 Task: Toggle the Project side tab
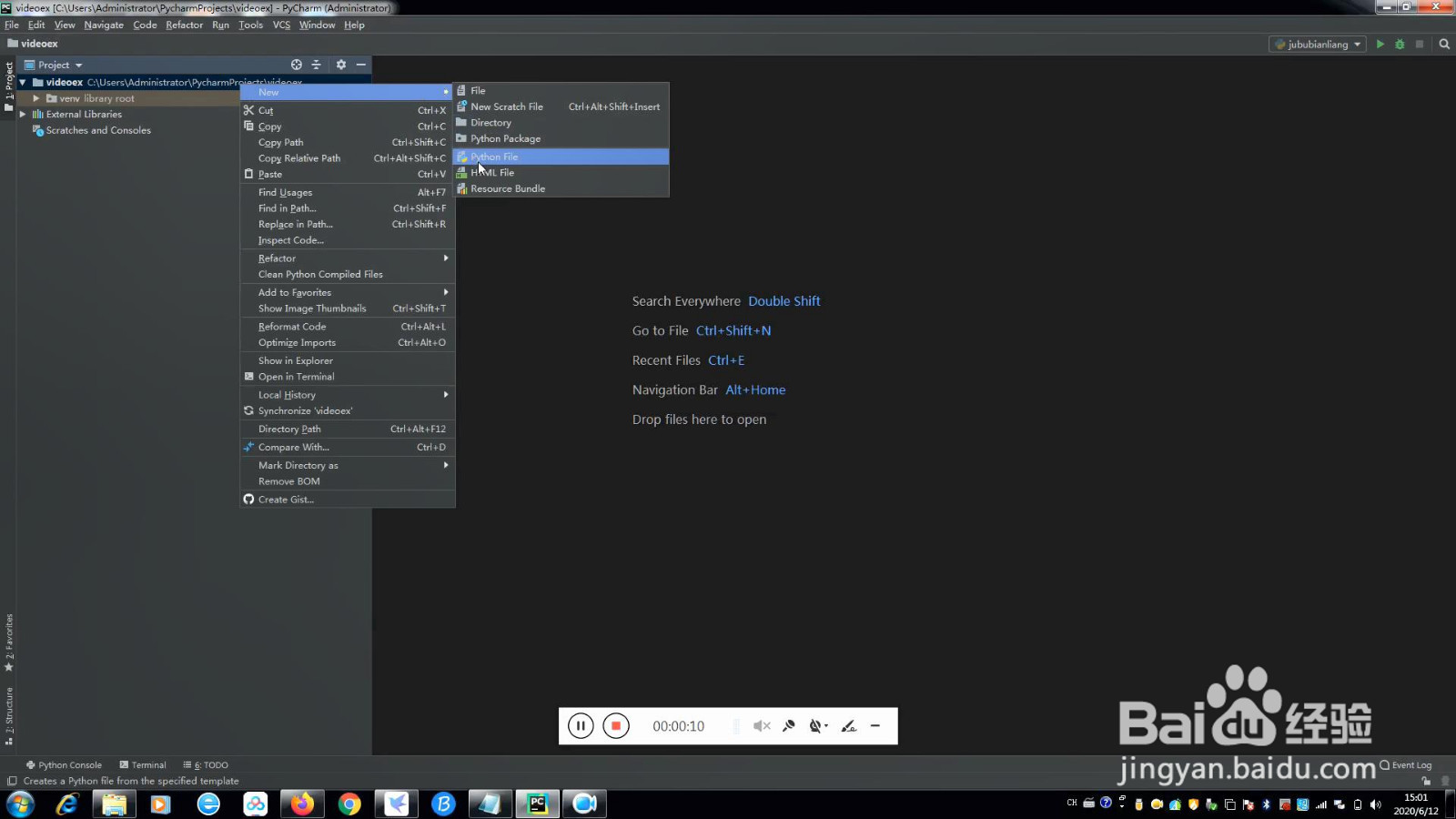9,86
